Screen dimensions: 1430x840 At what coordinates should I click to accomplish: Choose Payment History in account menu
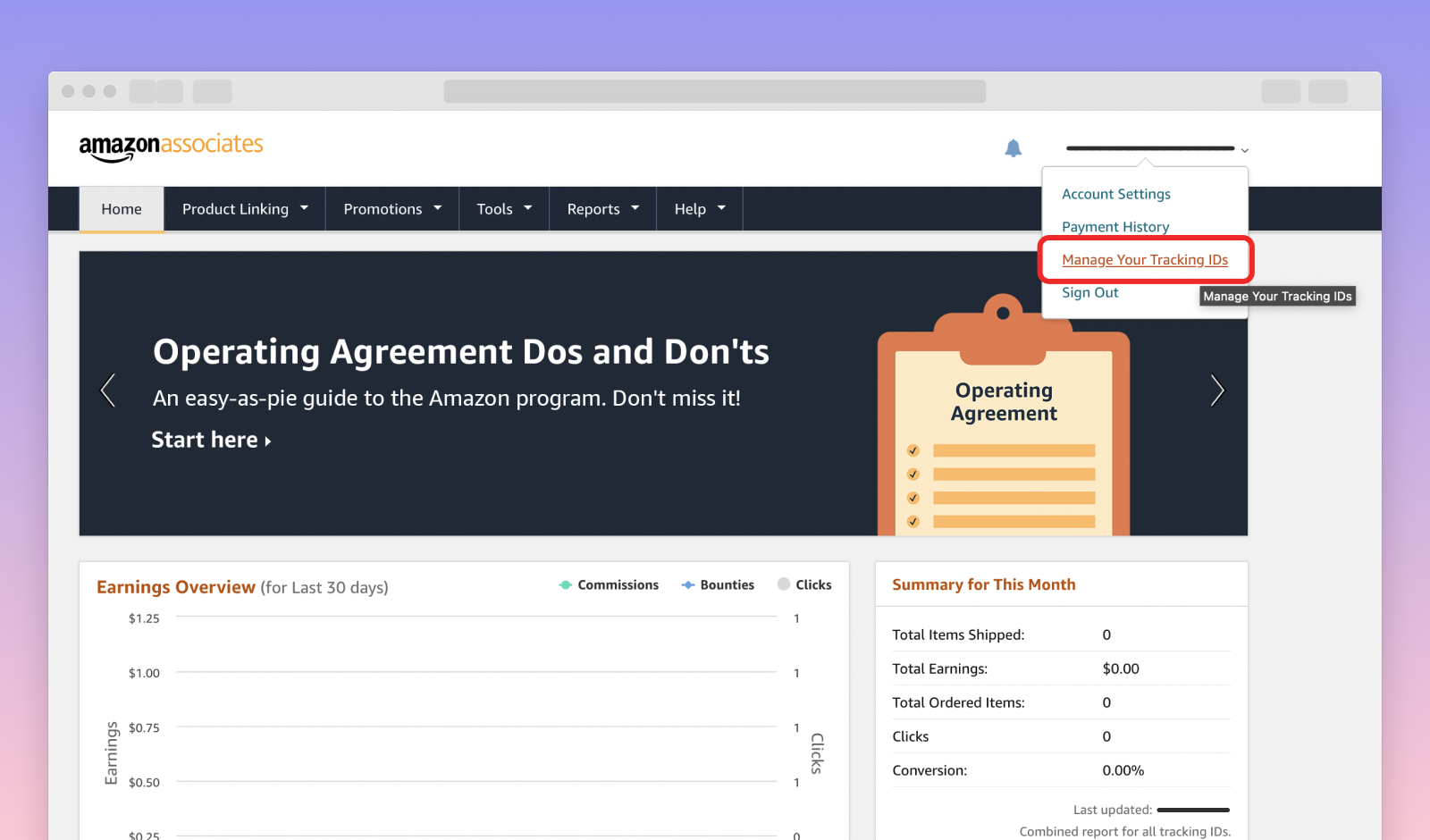click(1115, 227)
